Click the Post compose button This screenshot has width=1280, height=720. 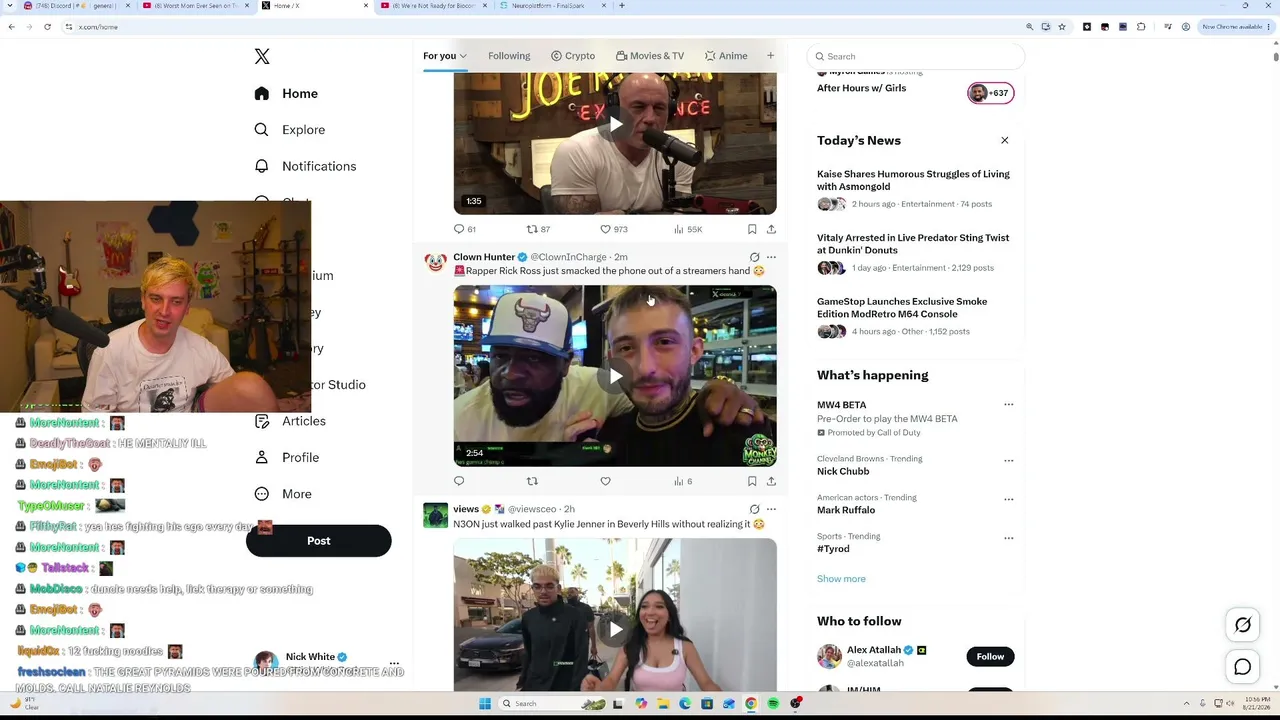pyautogui.click(x=318, y=541)
